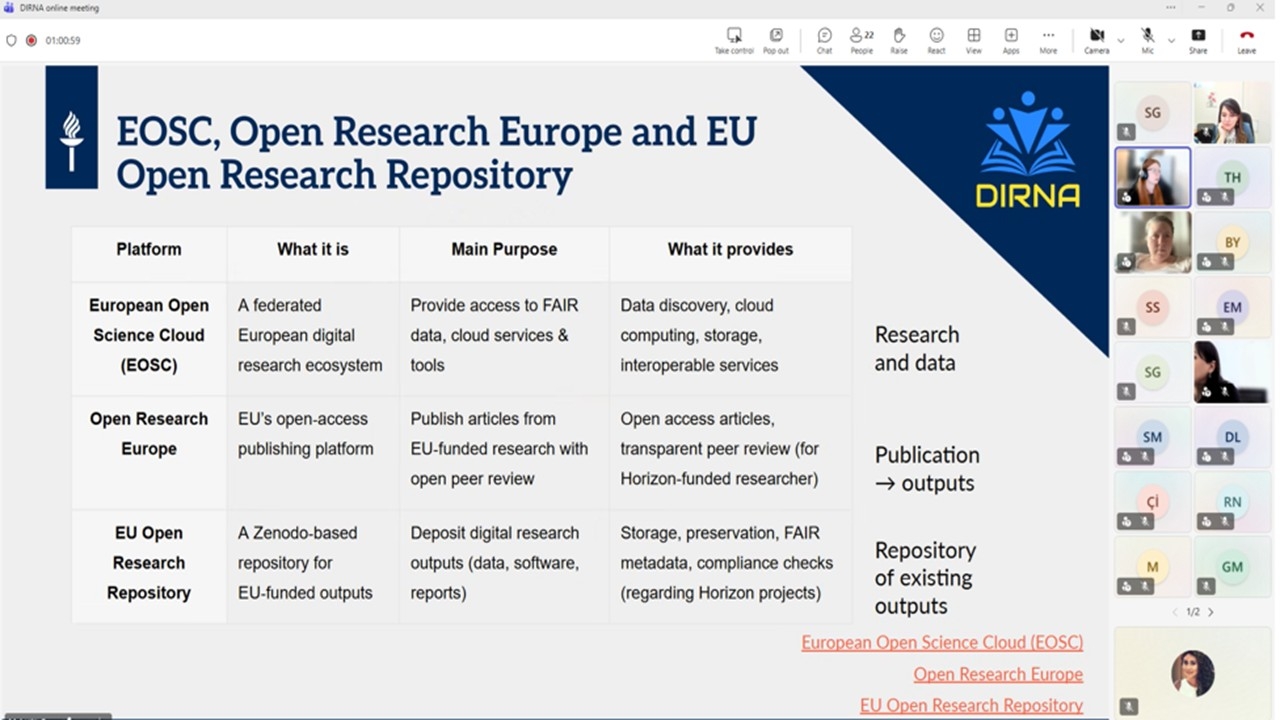
Task: Click the Take control button
Action: tap(734, 39)
